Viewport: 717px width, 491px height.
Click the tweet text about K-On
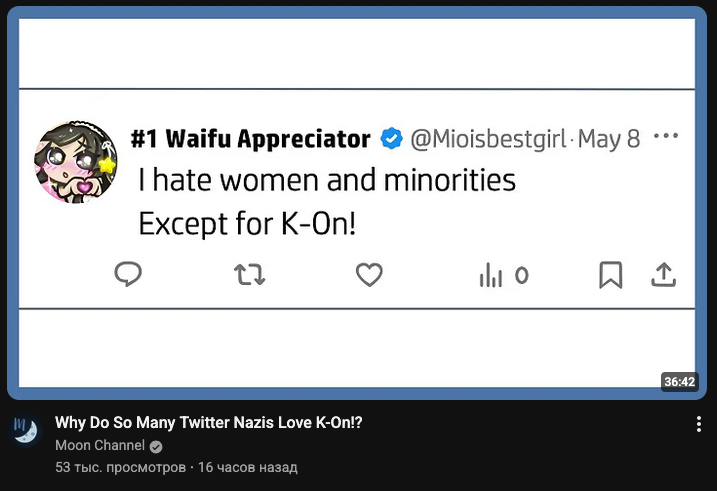[x=327, y=201]
